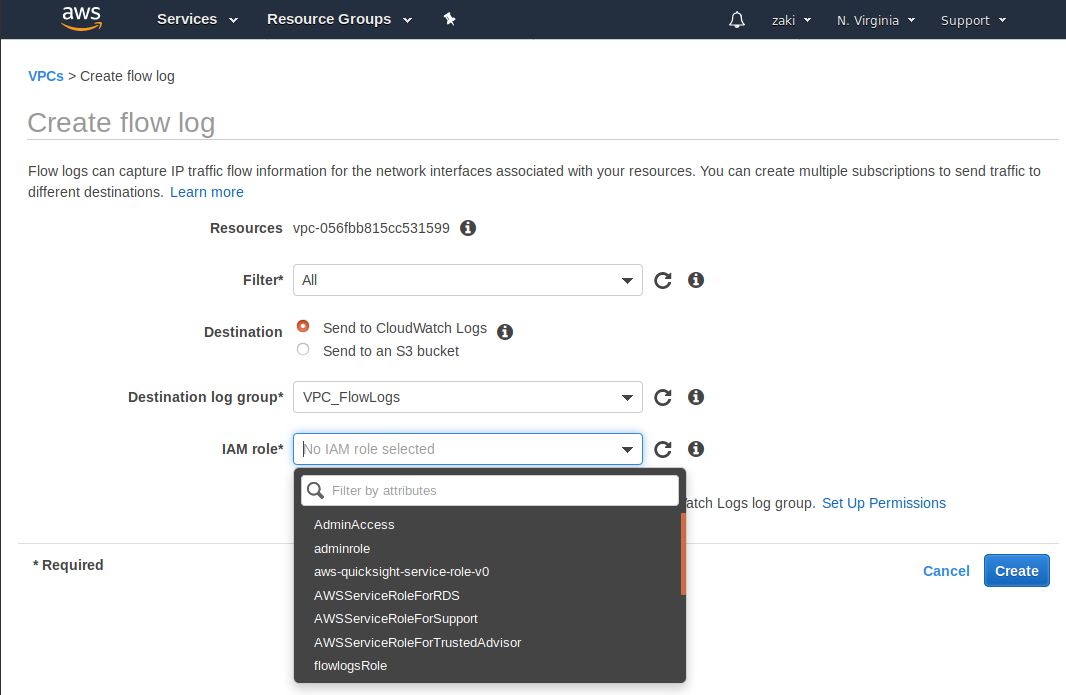The image size is (1066, 695).
Task: Open the Services menu
Action: (197, 20)
